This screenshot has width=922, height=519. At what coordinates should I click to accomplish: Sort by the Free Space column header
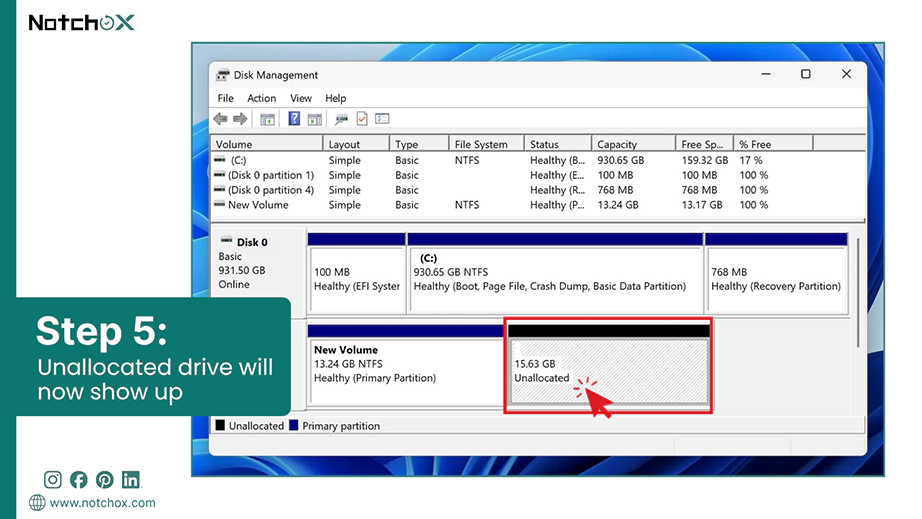704,144
